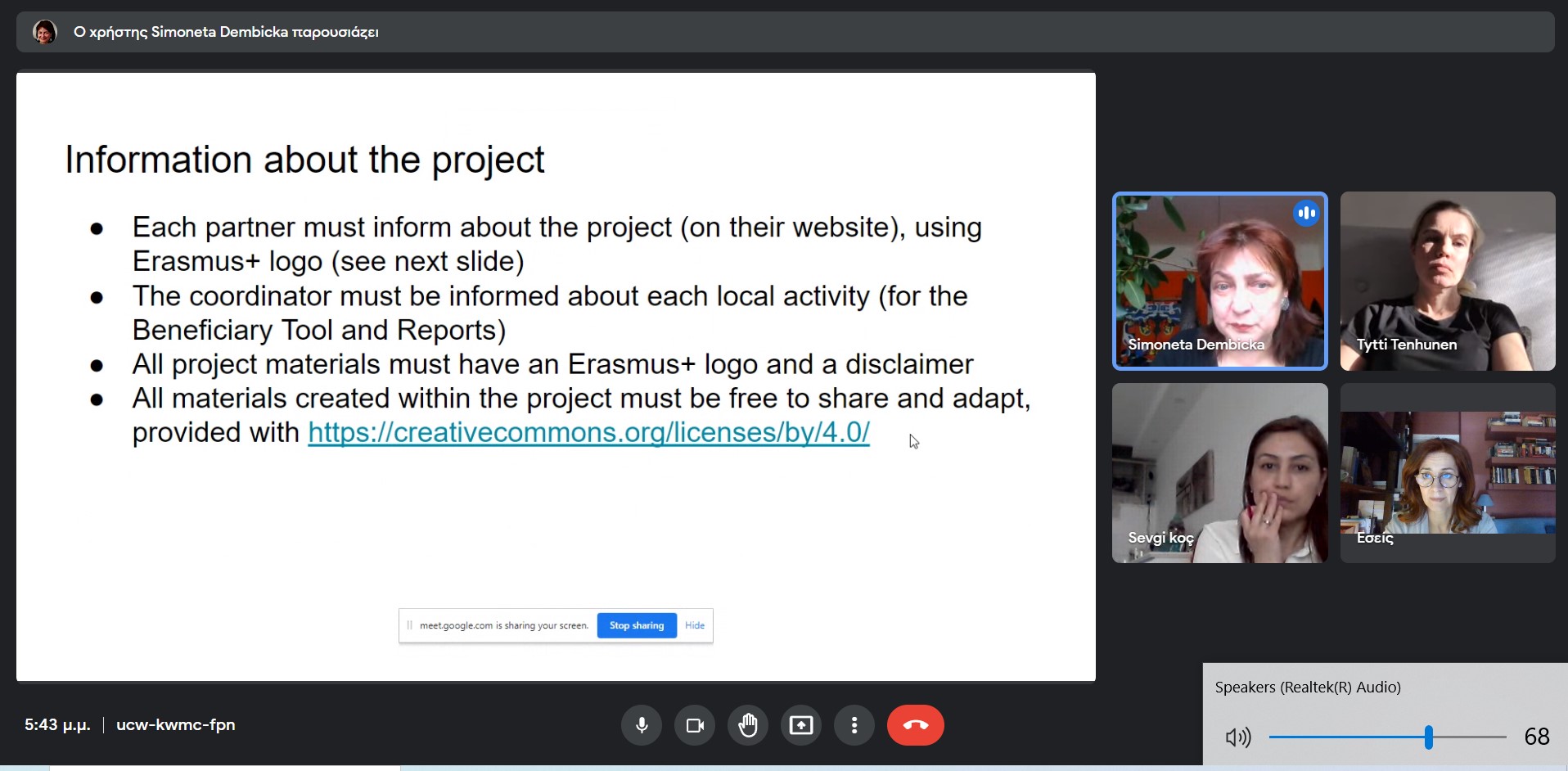The height and width of the screenshot is (771, 1568).
Task: Click the drag handle on sharing notification
Action: [409, 625]
